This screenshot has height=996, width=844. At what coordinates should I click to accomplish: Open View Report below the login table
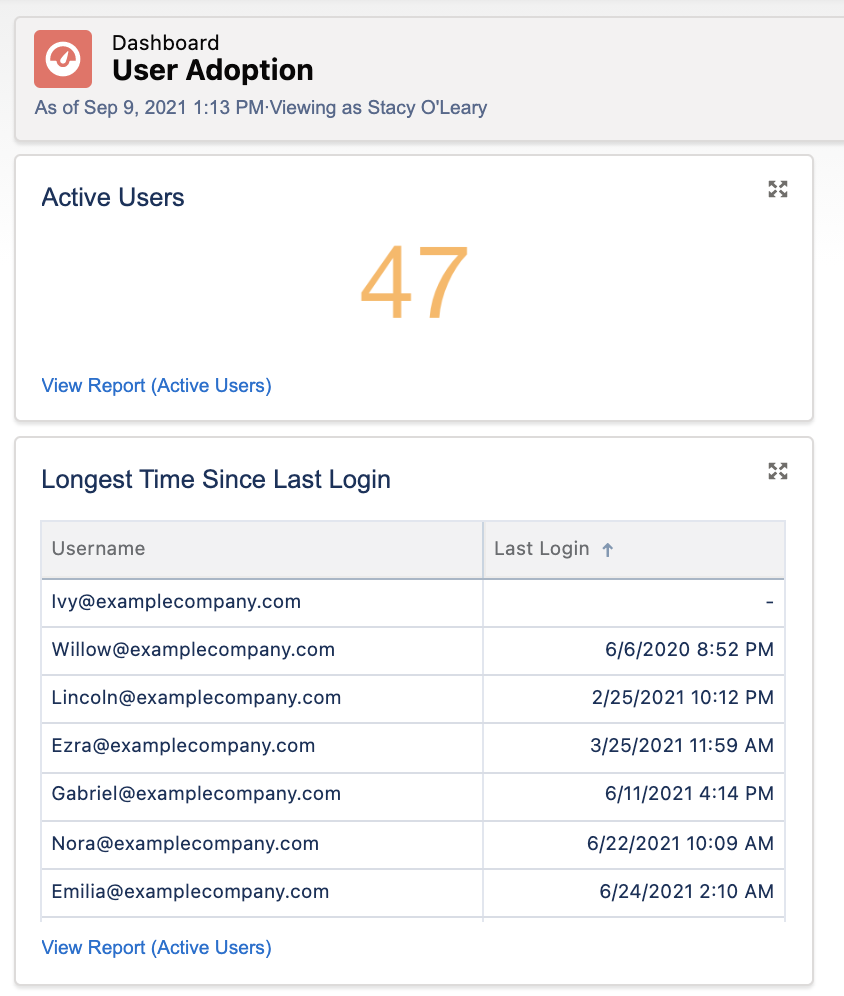coord(156,947)
